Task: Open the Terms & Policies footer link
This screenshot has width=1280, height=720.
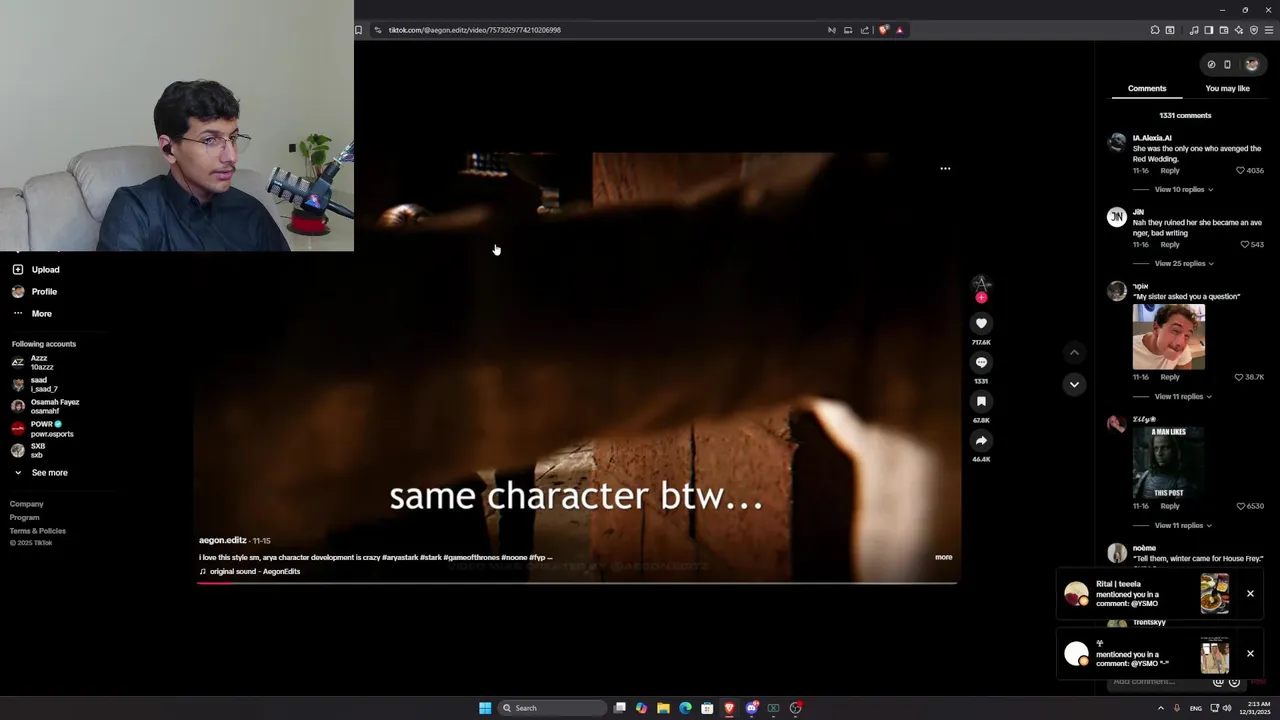Action: coord(38,530)
